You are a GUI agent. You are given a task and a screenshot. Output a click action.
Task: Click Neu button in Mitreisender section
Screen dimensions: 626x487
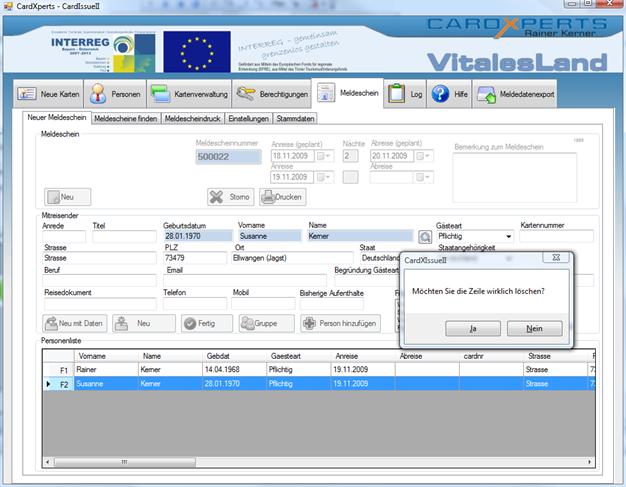pos(144,323)
